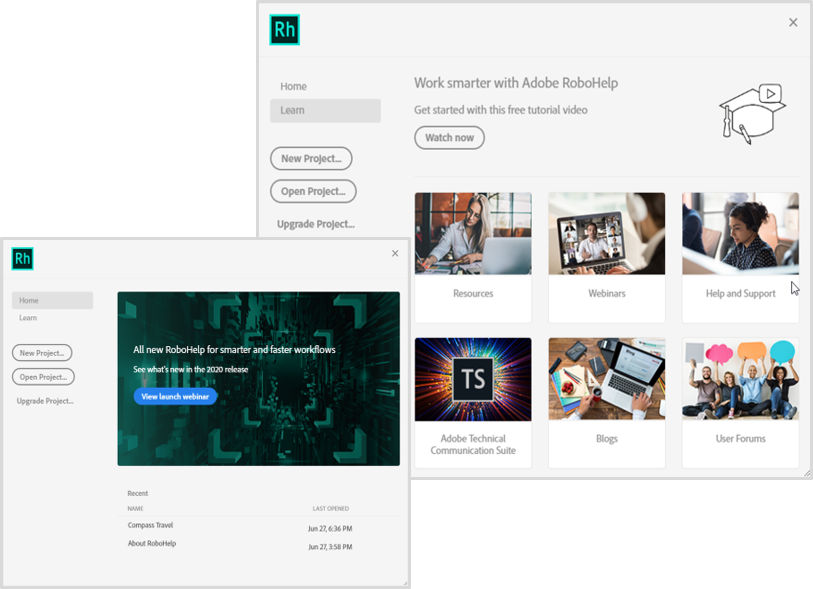Click the Webinars label text
This screenshot has width=813, height=589.
(x=607, y=293)
